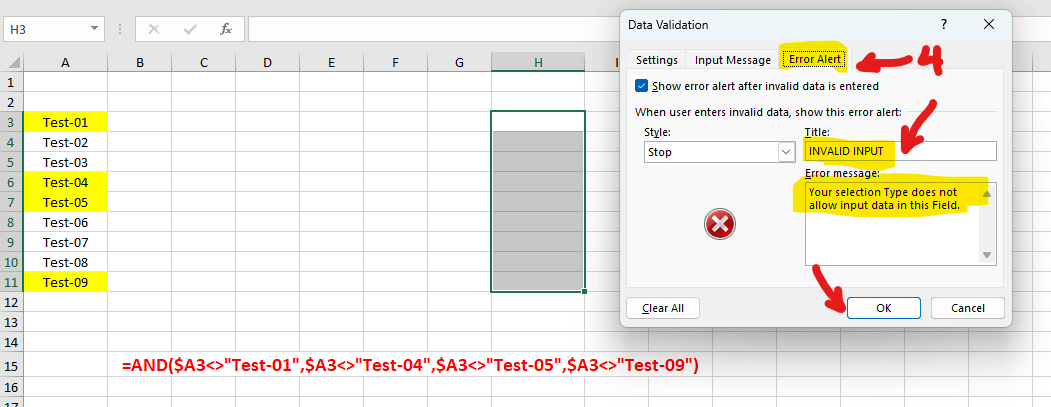The width and height of the screenshot is (1051, 407).
Task: Click the red AND formula text in row 15
Action: point(410,366)
